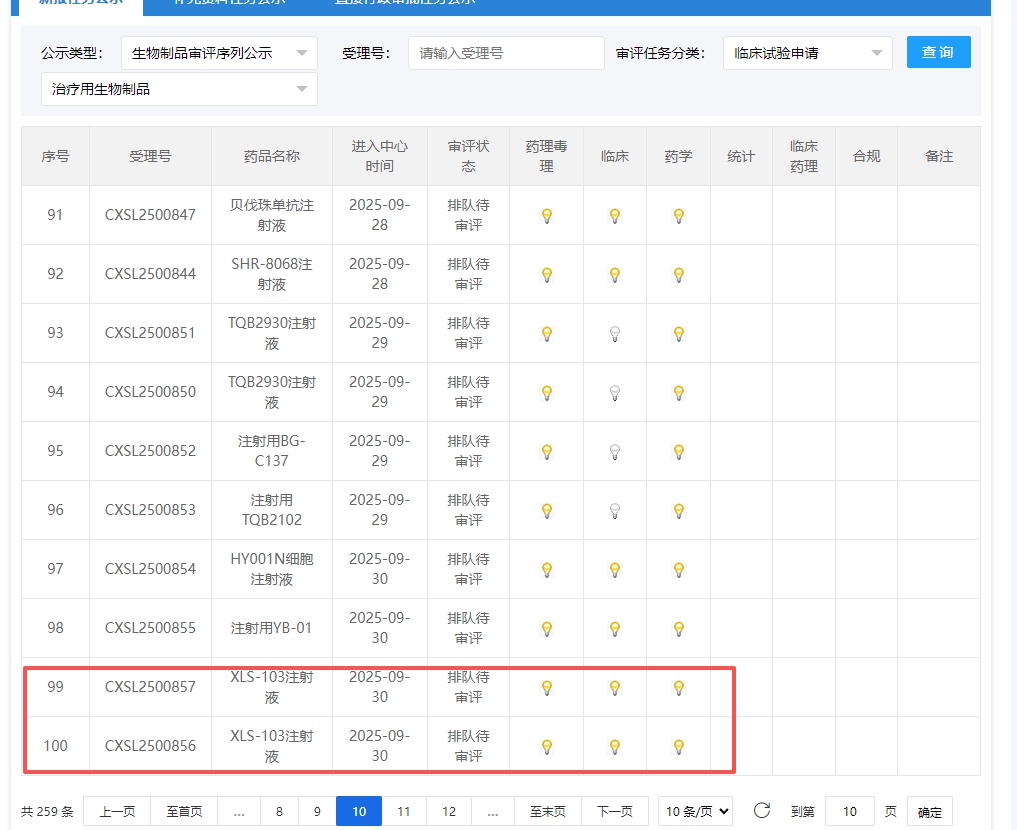
Task: Click the jump-to page number field
Action: [x=849, y=811]
